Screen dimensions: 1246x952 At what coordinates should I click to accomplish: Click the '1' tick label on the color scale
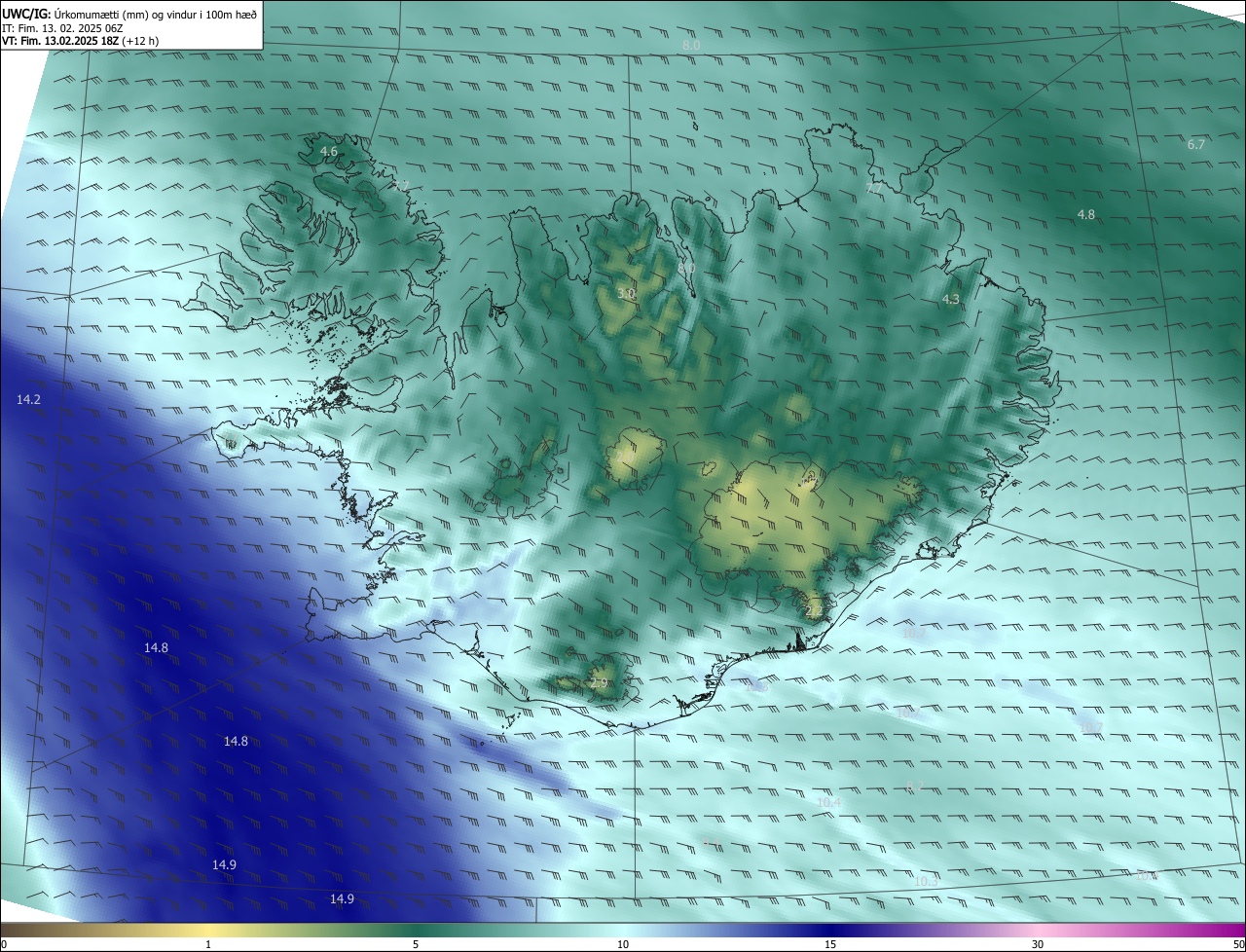(x=208, y=945)
